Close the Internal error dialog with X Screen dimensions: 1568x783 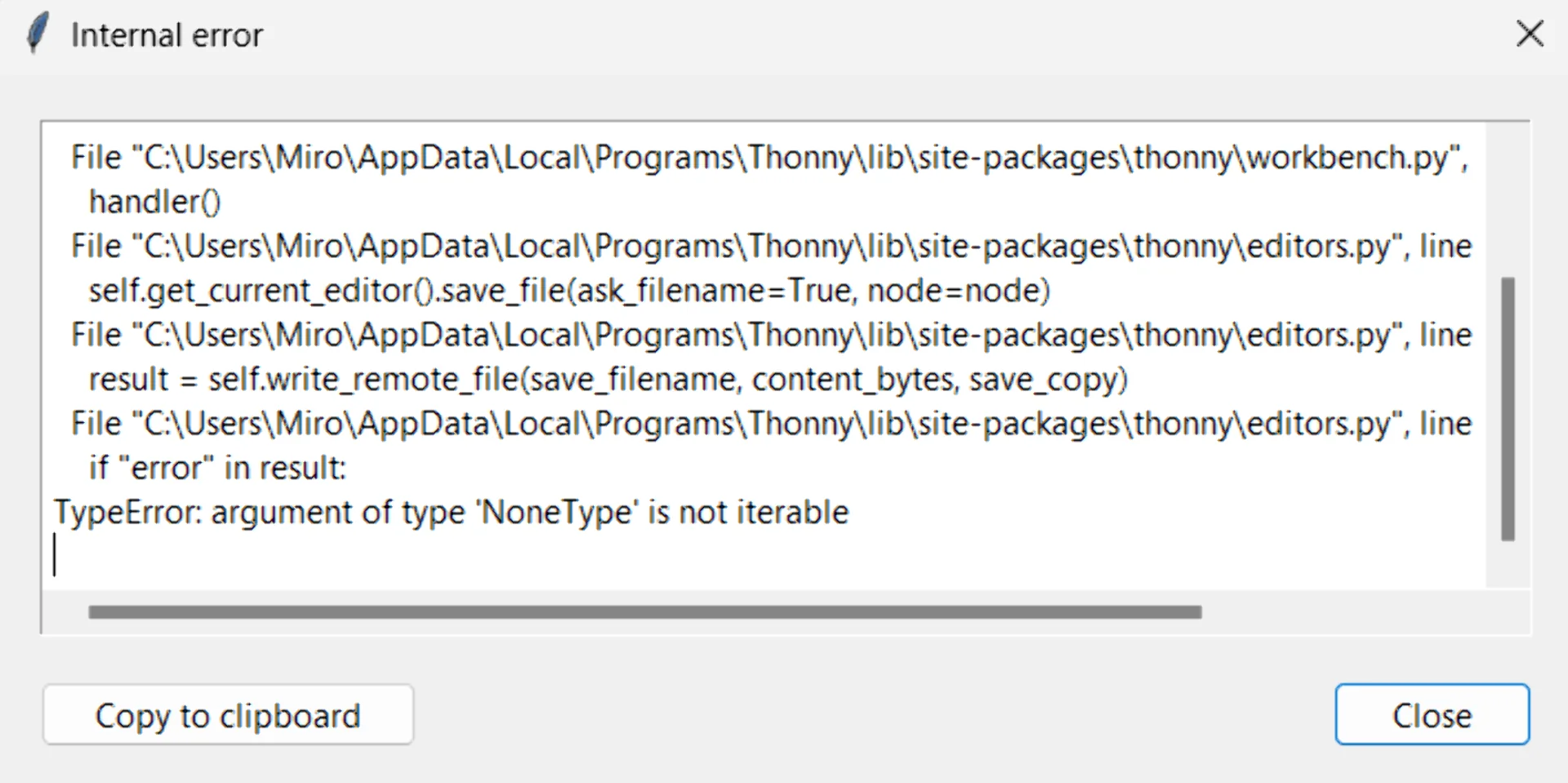tap(1529, 34)
